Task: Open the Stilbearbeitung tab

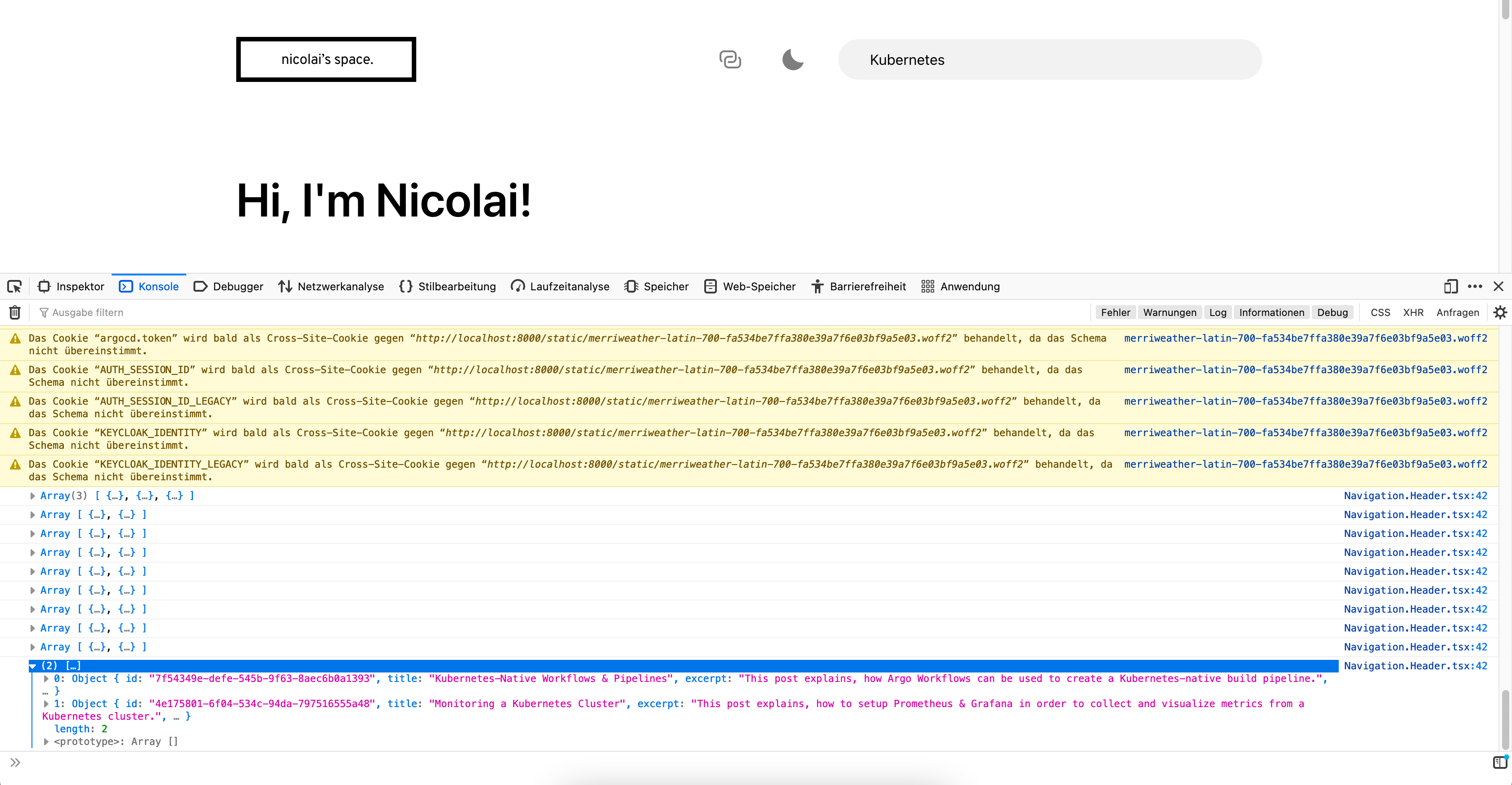Action: [x=448, y=287]
